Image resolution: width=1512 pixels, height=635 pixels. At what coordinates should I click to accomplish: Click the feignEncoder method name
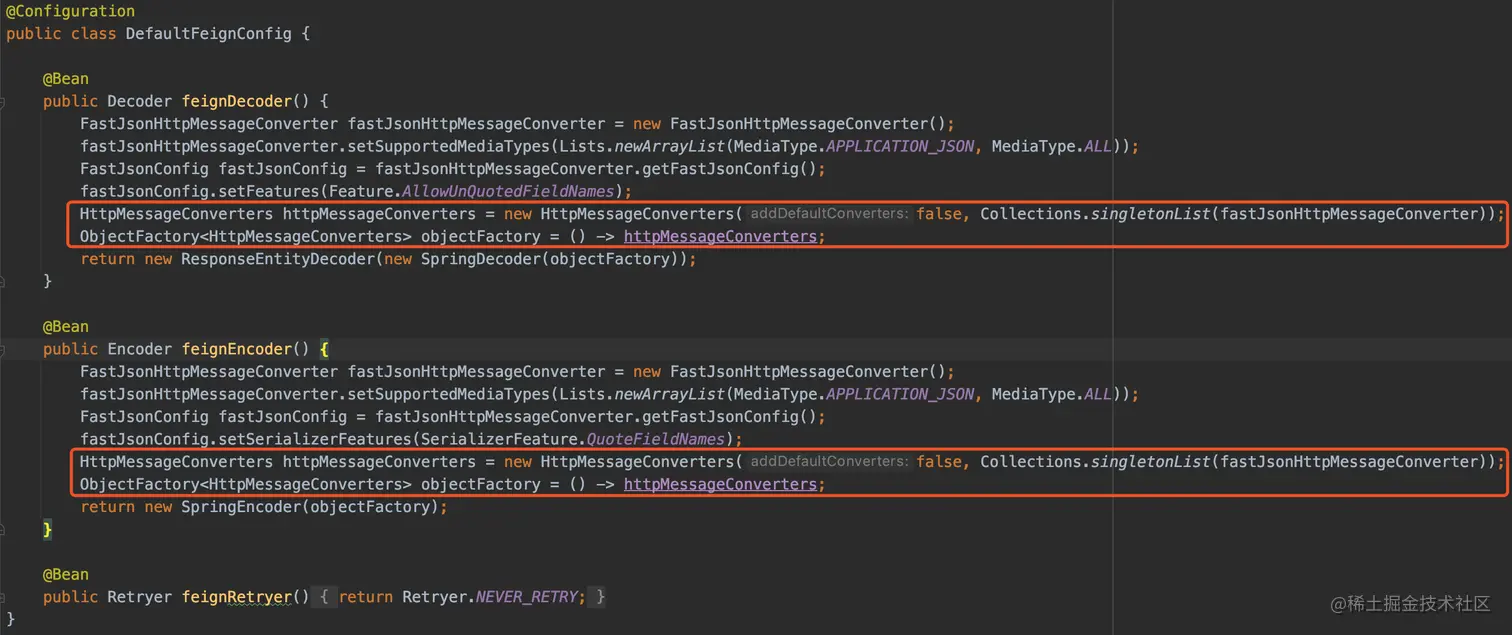(x=236, y=349)
